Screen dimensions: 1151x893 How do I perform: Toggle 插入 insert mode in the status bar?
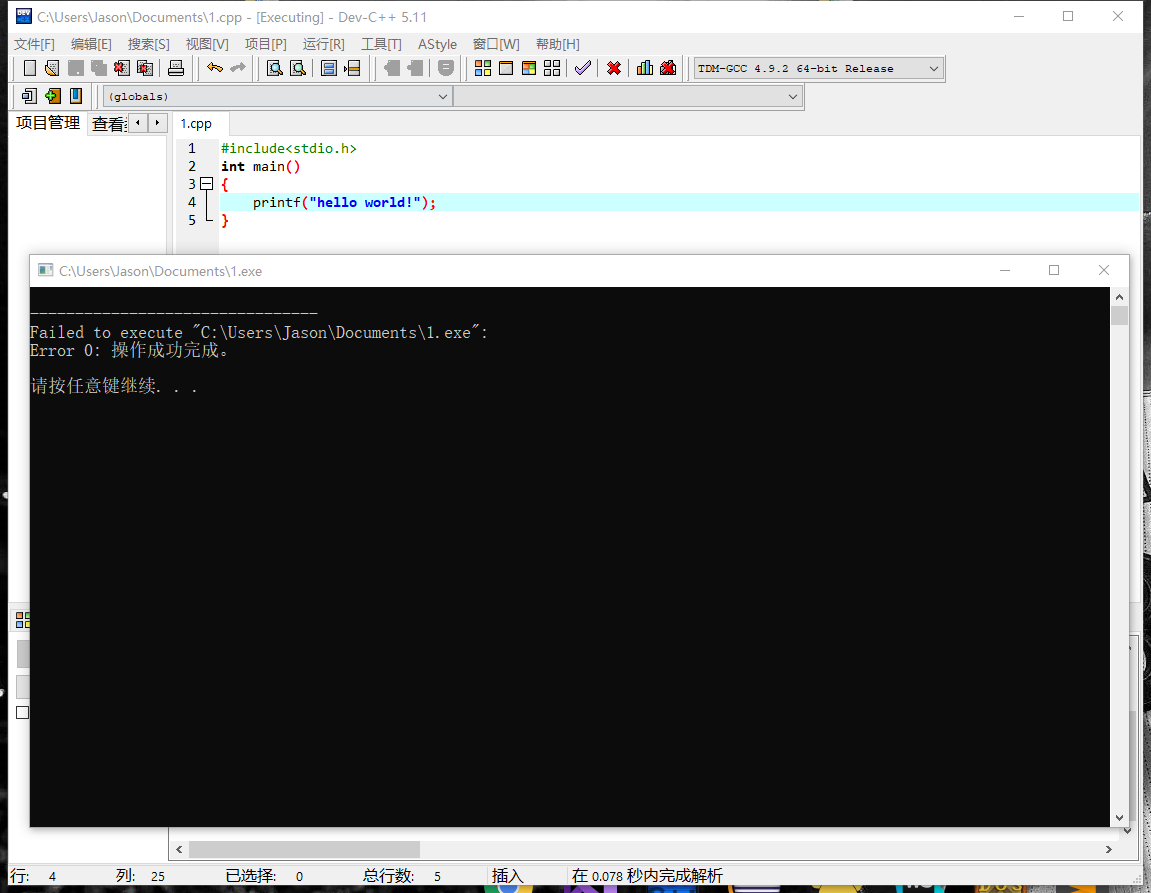507,875
